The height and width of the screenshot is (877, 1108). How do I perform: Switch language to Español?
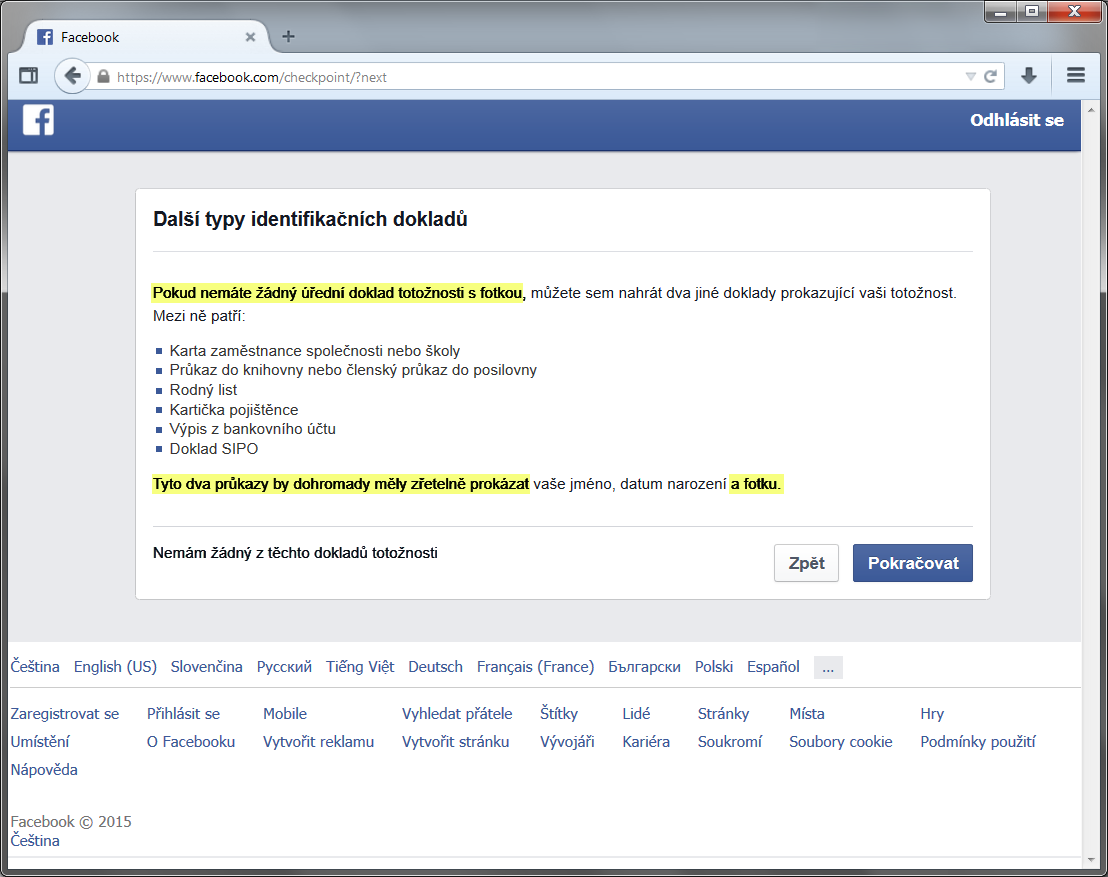[773, 666]
